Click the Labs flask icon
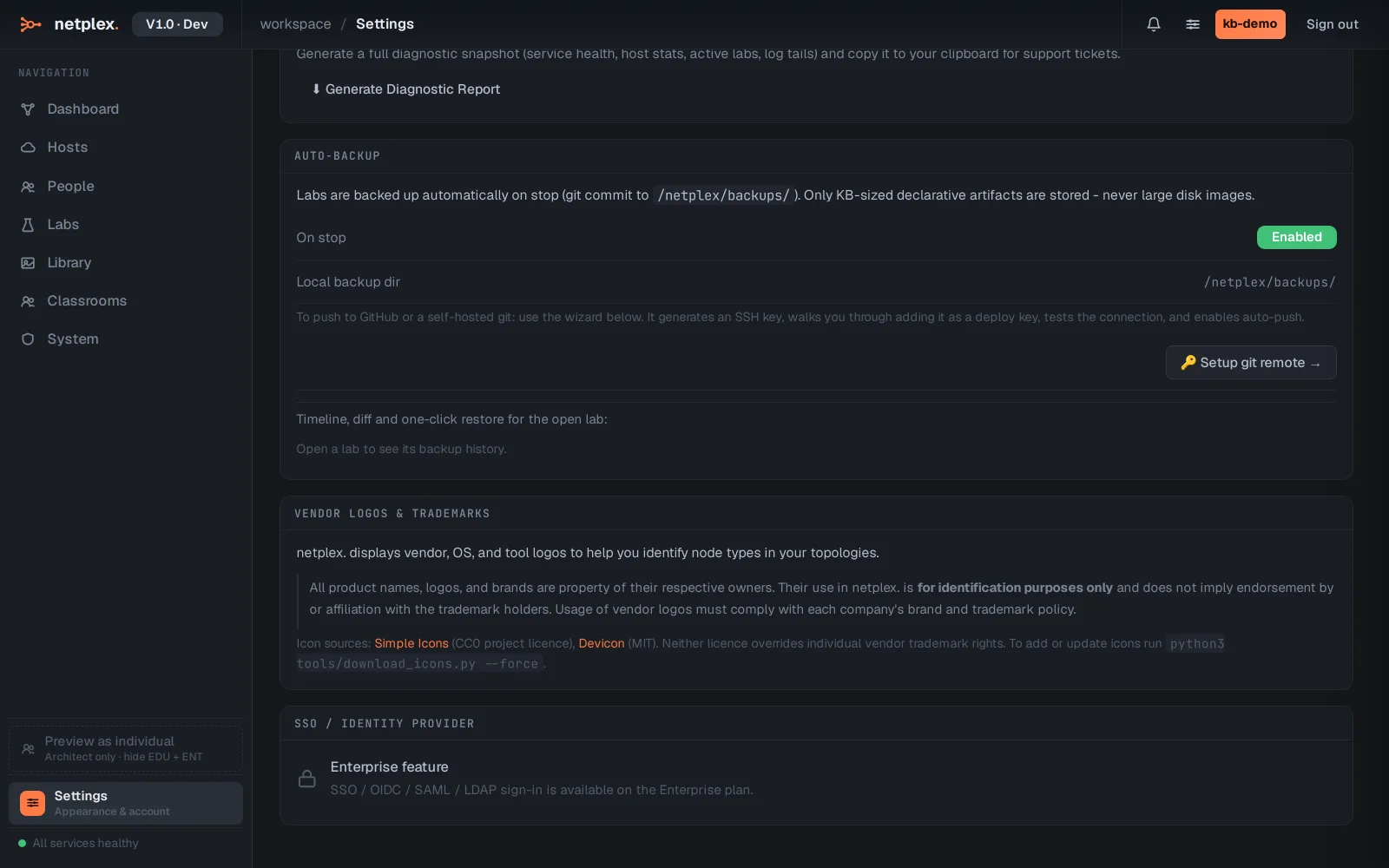The height and width of the screenshot is (868, 1389). [28, 225]
